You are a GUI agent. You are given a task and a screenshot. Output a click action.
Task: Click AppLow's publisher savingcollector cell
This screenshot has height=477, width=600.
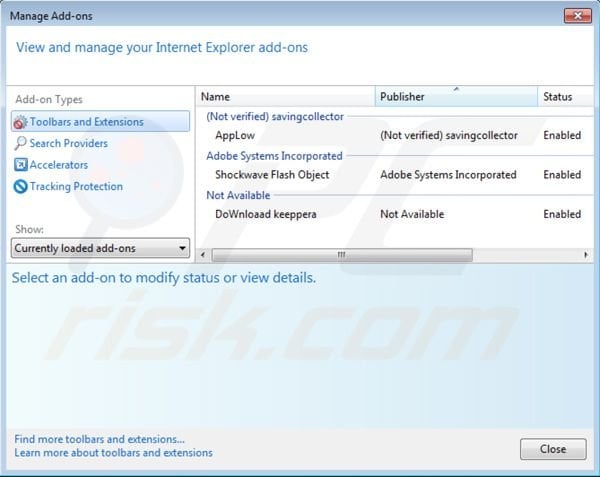(449, 135)
